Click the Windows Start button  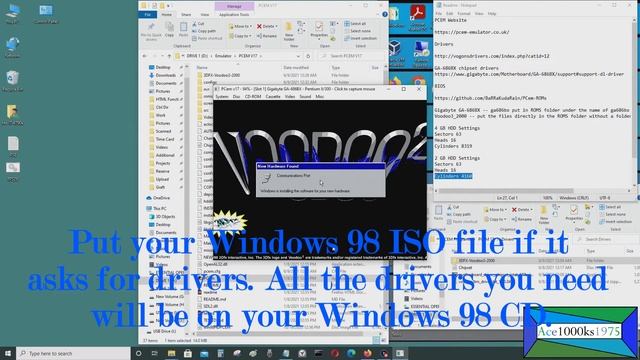tap(8, 353)
